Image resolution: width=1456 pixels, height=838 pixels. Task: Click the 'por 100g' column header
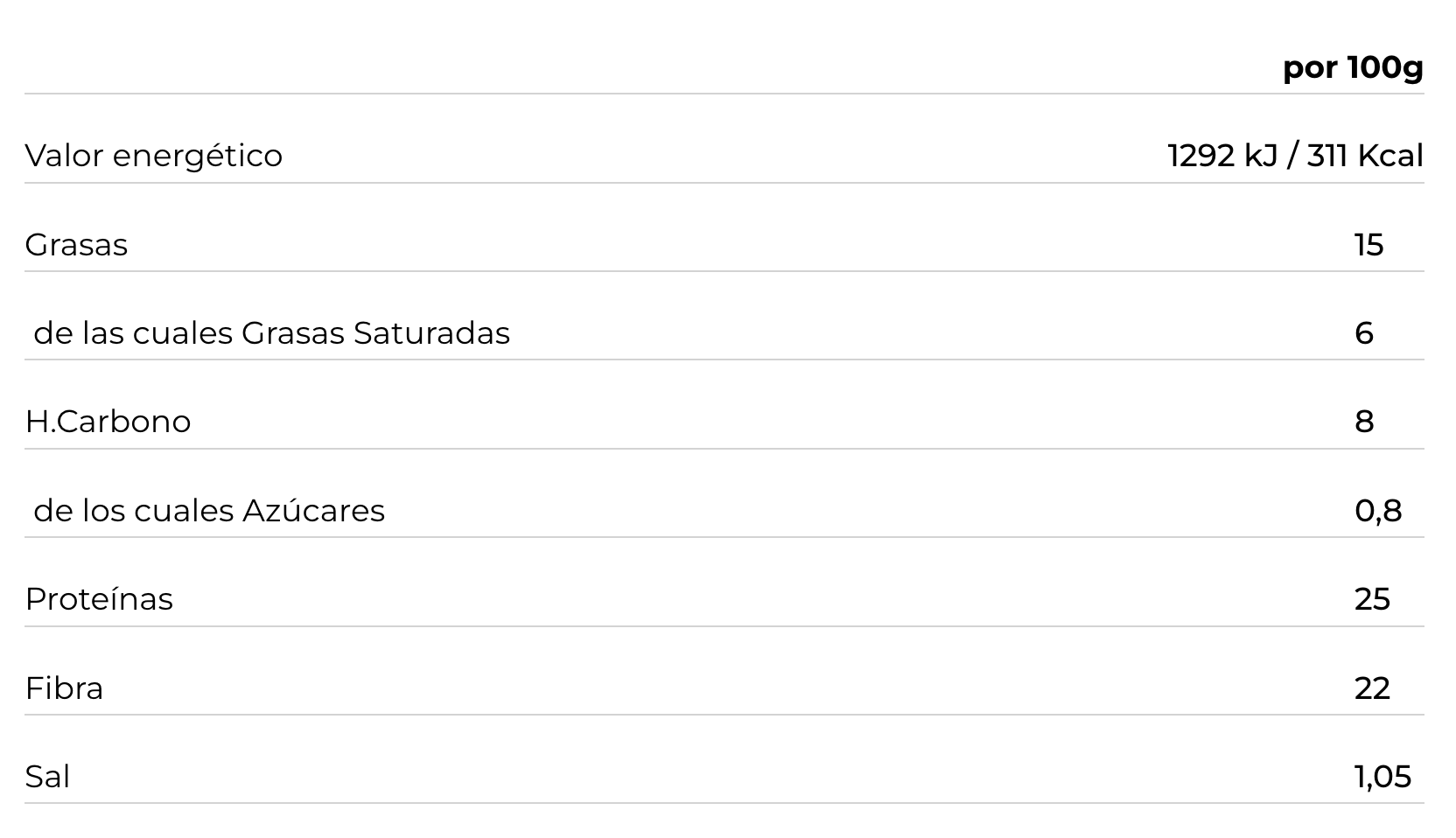(1353, 67)
